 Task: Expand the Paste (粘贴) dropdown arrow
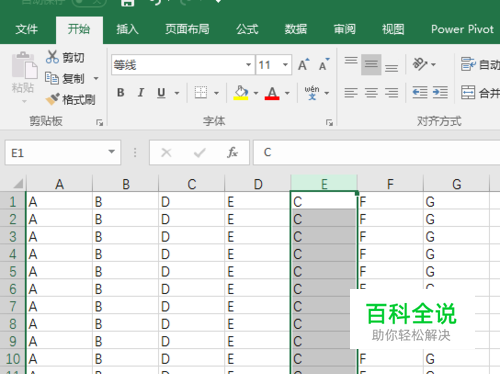24,101
